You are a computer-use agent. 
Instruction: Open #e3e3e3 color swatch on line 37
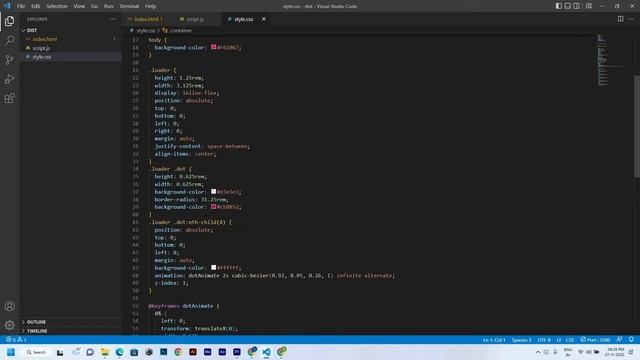click(213, 191)
